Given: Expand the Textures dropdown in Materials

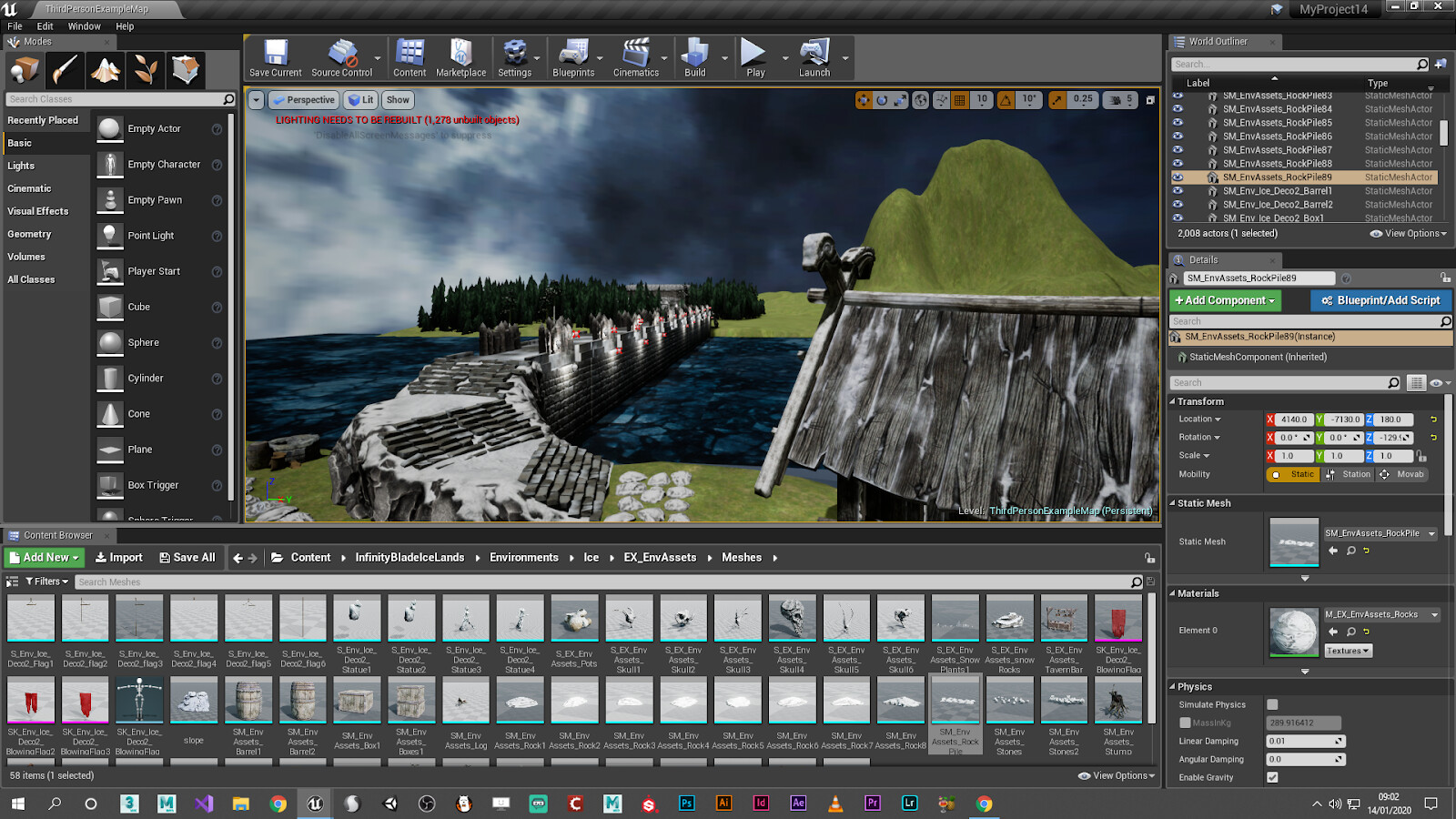Looking at the screenshot, I should pyautogui.click(x=1348, y=650).
